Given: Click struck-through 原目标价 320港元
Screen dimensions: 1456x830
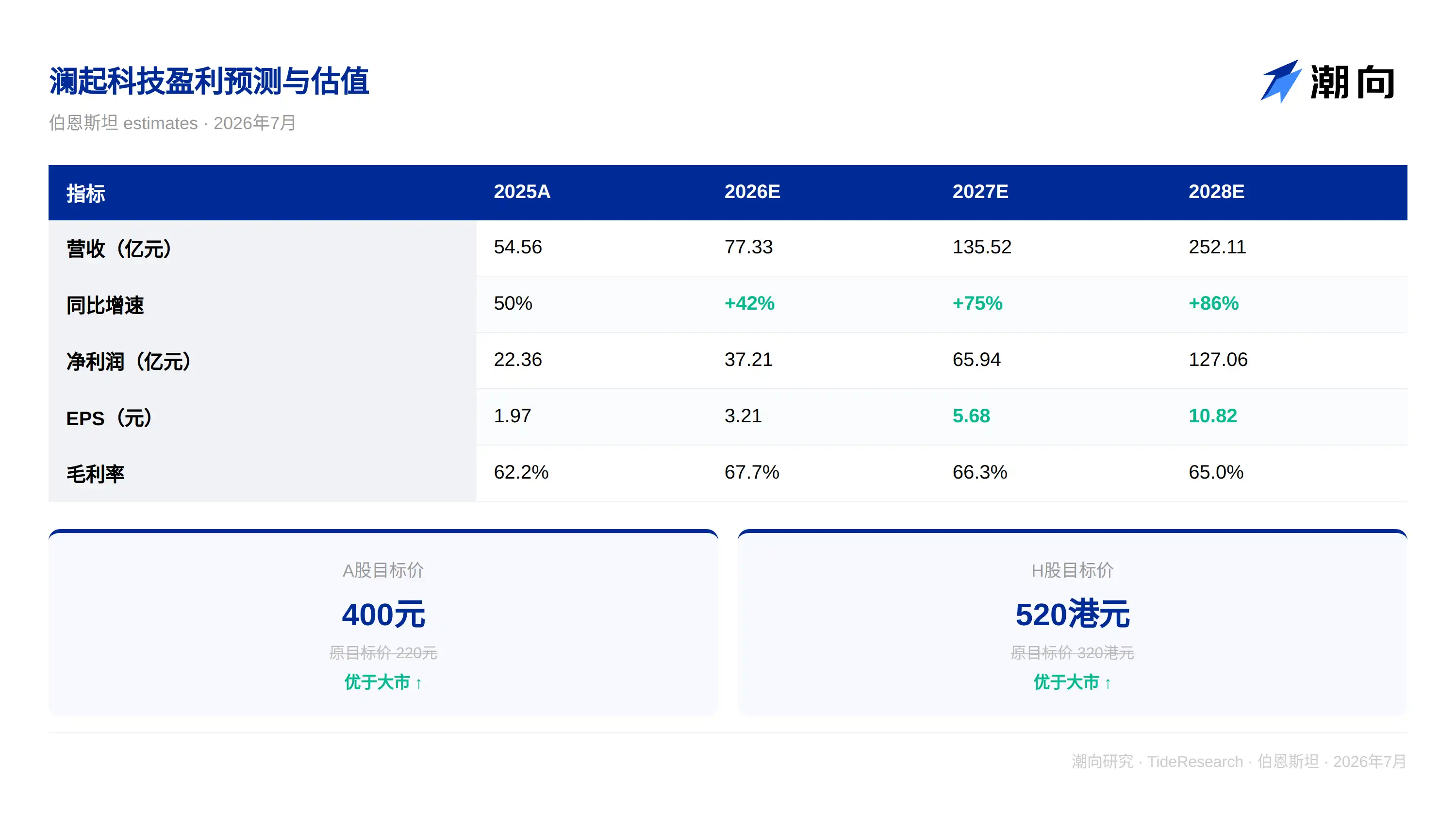Looking at the screenshot, I should [x=1072, y=653].
